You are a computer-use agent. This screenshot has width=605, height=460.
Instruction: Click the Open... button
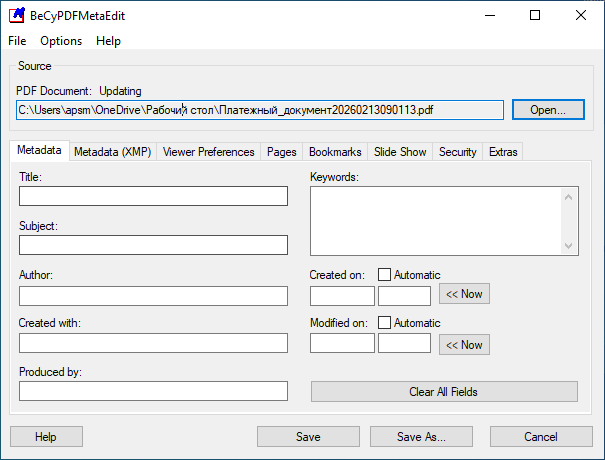point(548,110)
